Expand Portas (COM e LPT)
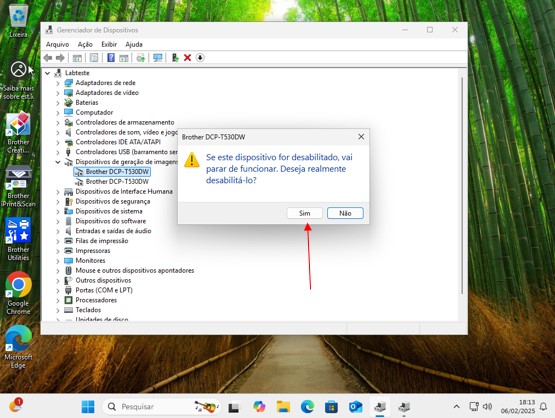The height and width of the screenshot is (418, 555). (58, 291)
